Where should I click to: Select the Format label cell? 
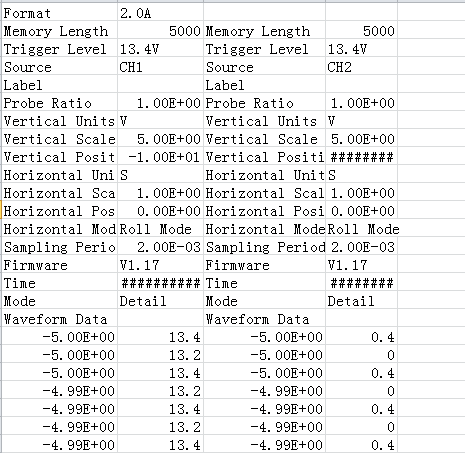pyautogui.click(x=60, y=13)
